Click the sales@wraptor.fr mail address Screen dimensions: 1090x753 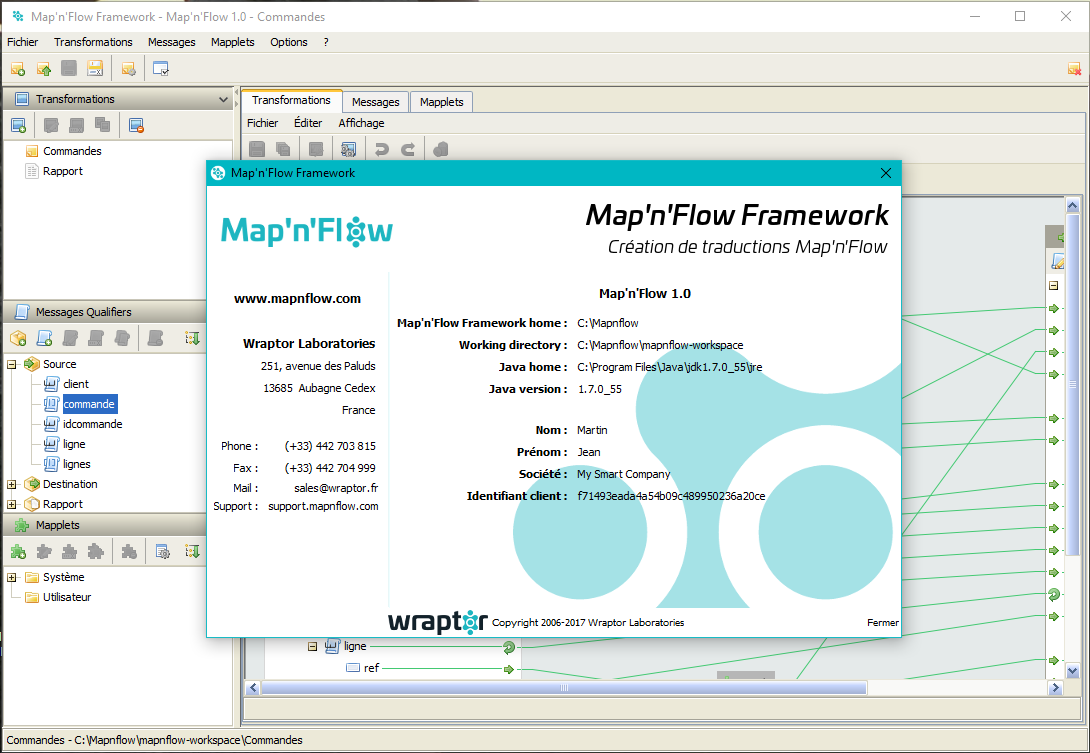[x=336, y=488]
